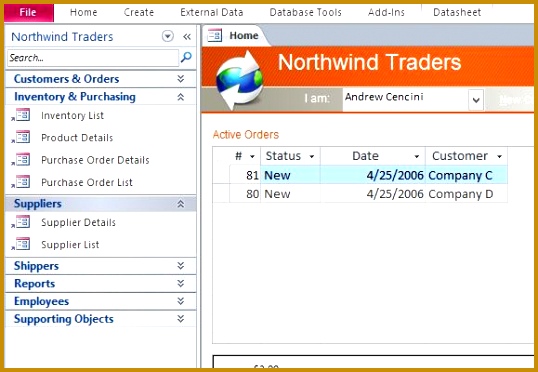Click the Date column header
Screen dimensions: 538x372
(x=373, y=156)
